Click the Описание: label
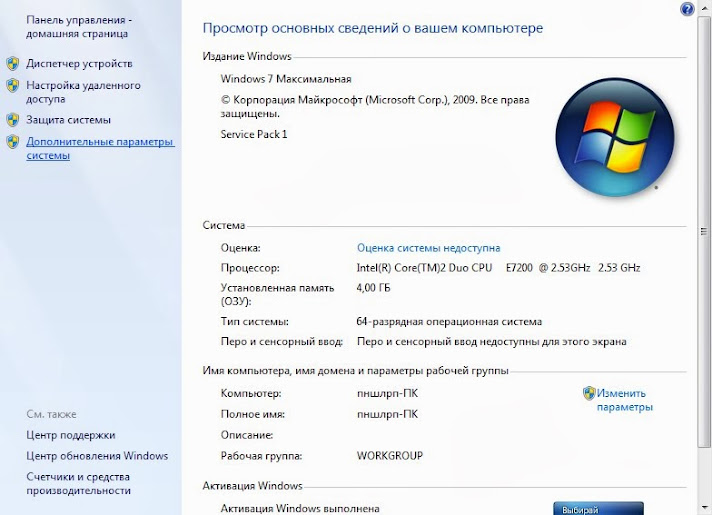 click(x=247, y=435)
